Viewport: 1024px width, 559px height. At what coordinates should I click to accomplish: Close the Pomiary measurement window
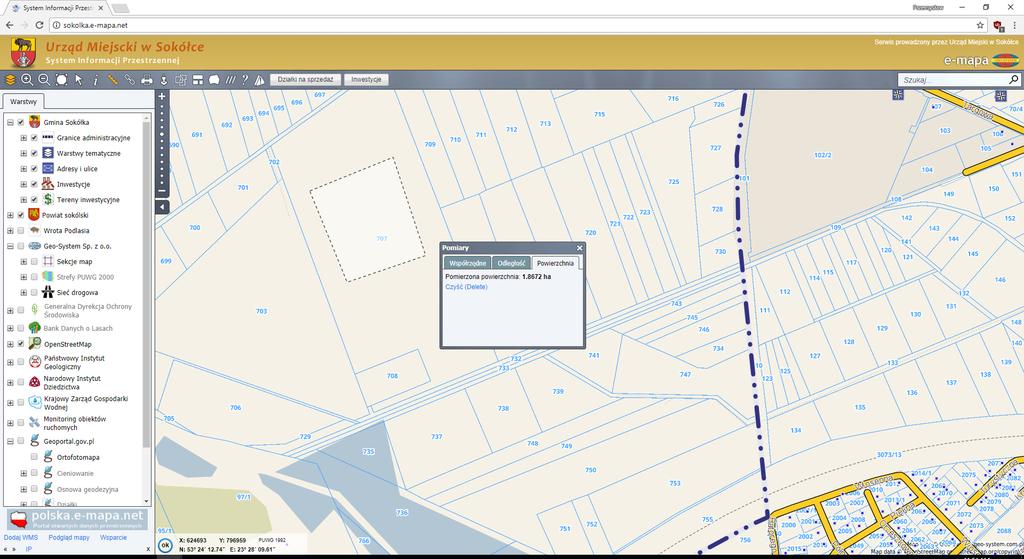579,248
